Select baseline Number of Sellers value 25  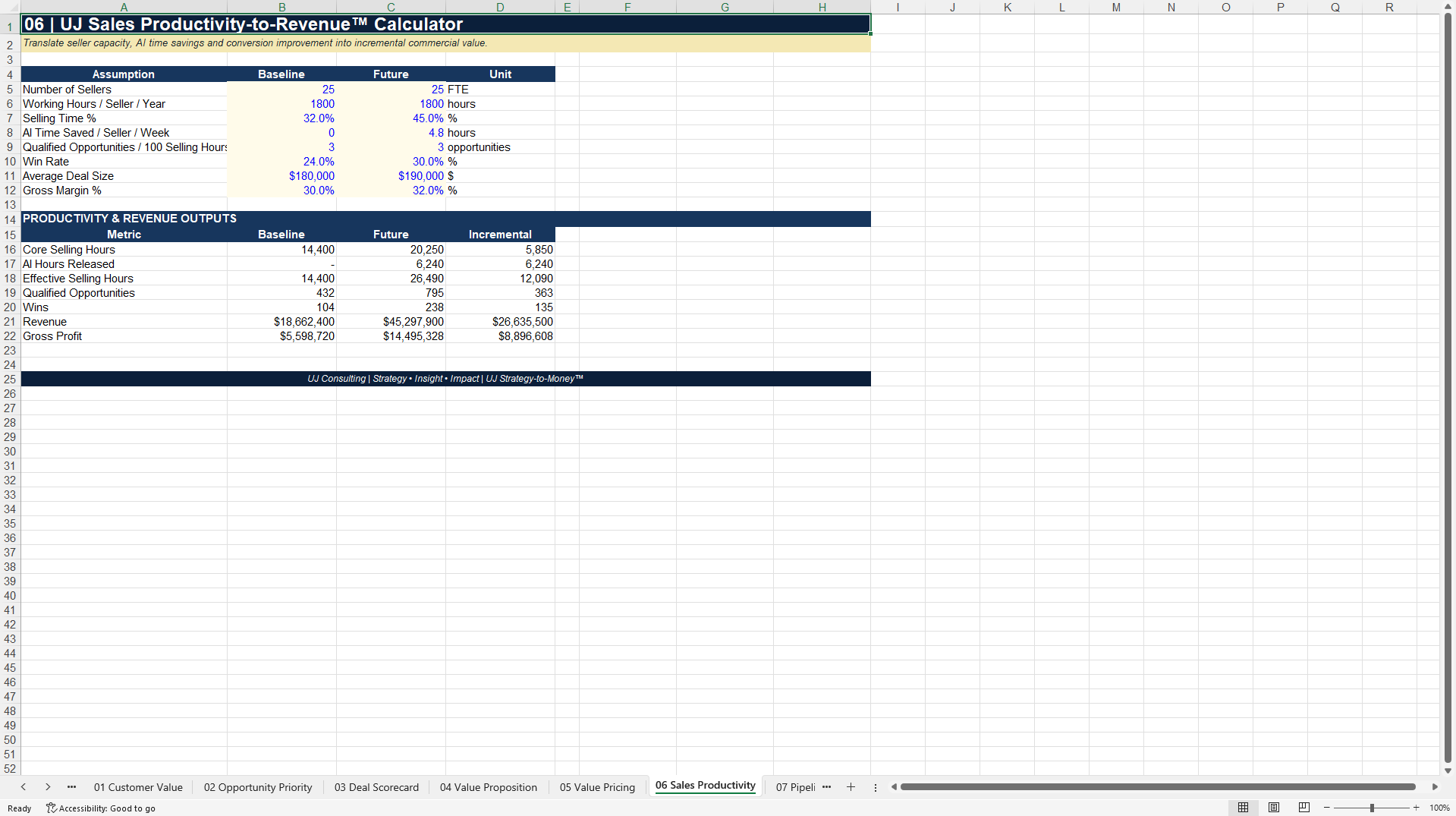point(281,90)
